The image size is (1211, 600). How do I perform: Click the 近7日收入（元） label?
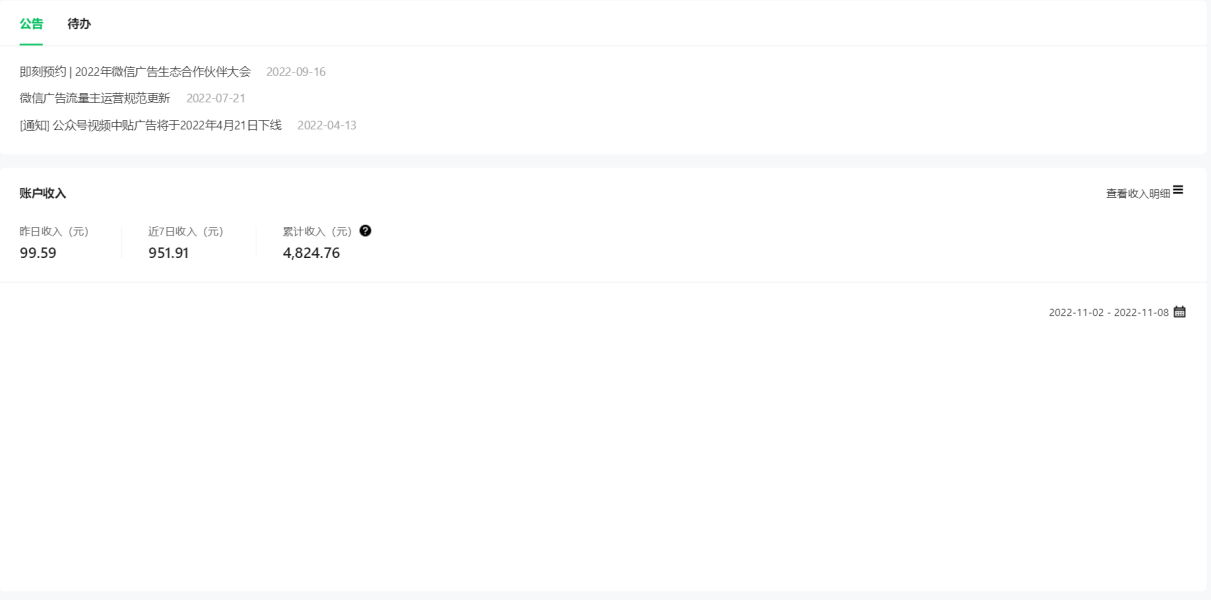(x=186, y=231)
